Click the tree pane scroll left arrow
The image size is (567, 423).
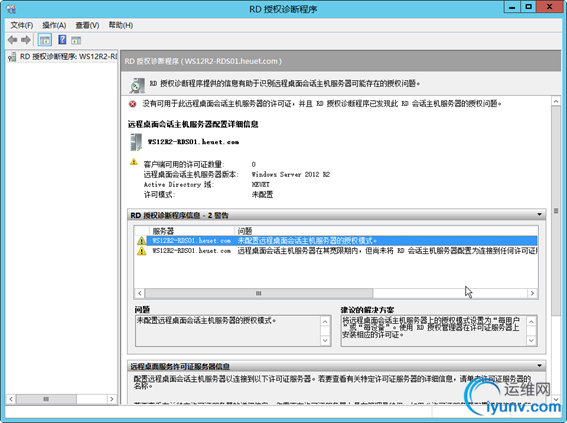pos(11,399)
